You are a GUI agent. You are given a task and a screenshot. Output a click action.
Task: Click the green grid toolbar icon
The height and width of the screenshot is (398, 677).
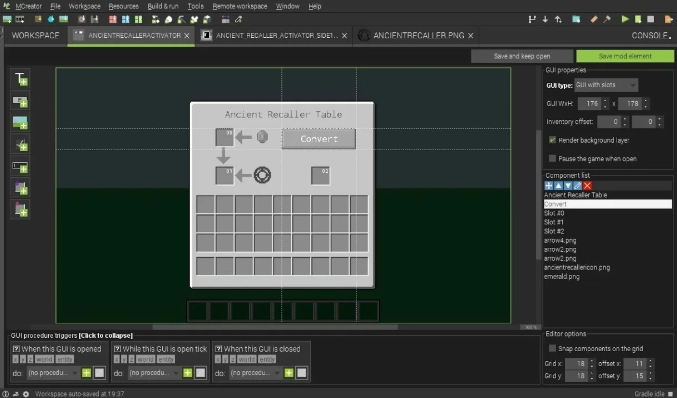coord(138,19)
